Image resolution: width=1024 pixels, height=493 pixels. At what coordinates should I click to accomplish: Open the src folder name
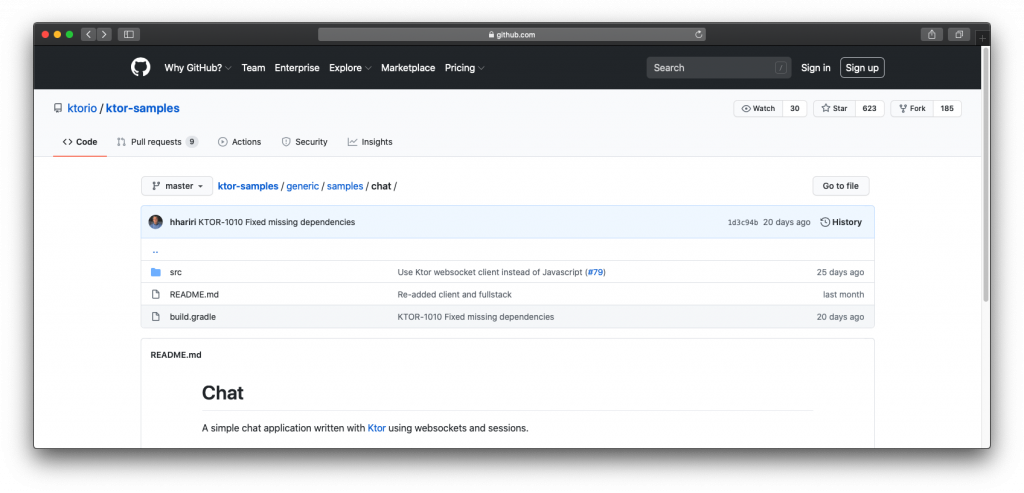tap(176, 272)
